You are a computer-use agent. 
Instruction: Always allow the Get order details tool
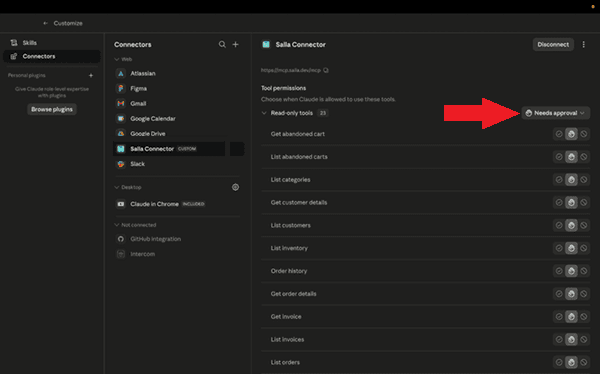[x=559, y=294]
